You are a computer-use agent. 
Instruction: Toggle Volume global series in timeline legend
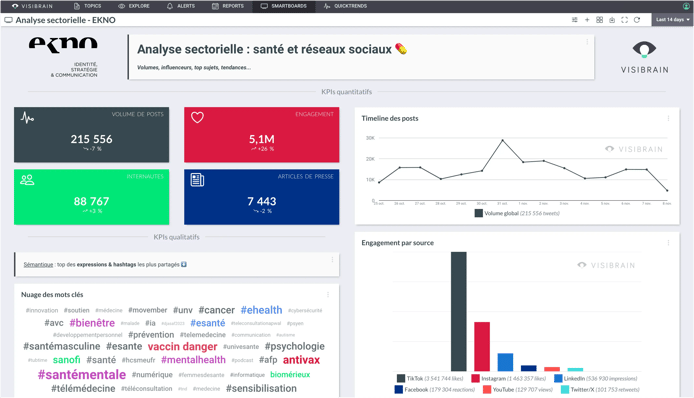pyautogui.click(x=517, y=213)
